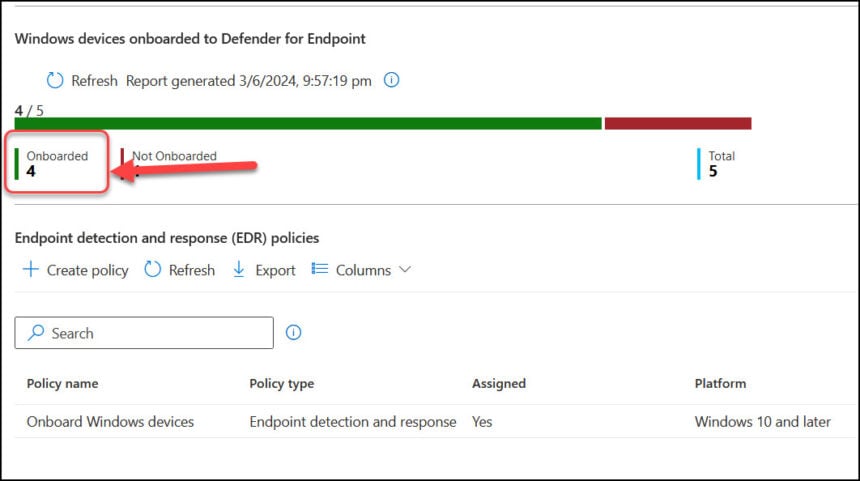Click the plus icon for Create policy
This screenshot has width=860, height=481.
click(x=31, y=269)
